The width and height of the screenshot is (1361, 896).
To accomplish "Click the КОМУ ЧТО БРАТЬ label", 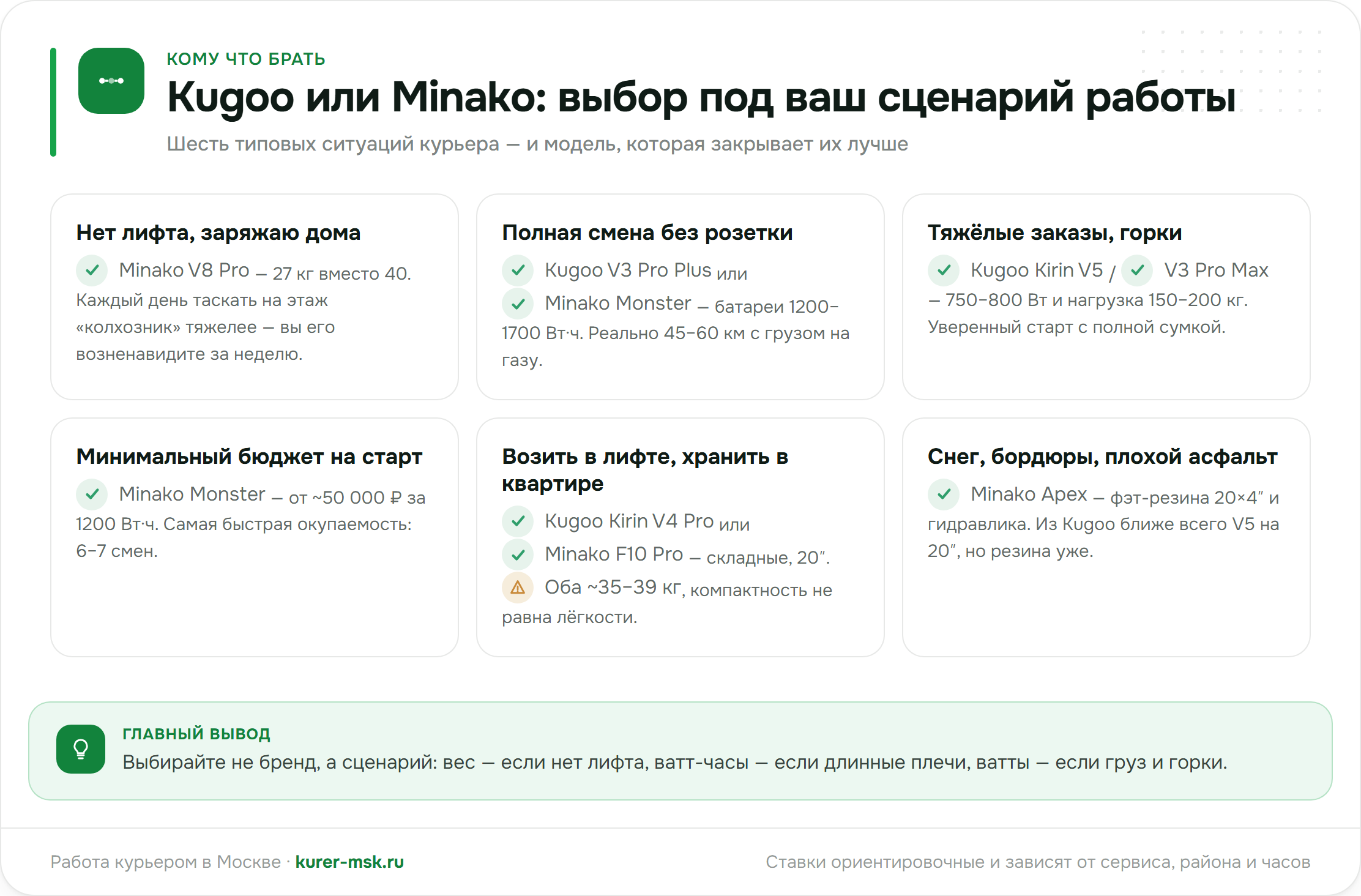I will click(x=246, y=59).
